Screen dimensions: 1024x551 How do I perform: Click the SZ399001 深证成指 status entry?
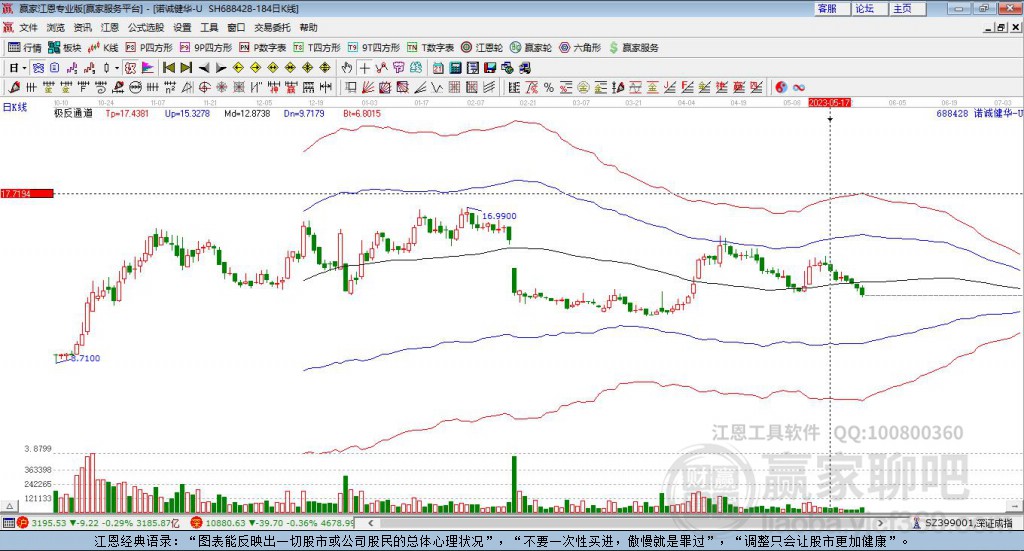962,523
